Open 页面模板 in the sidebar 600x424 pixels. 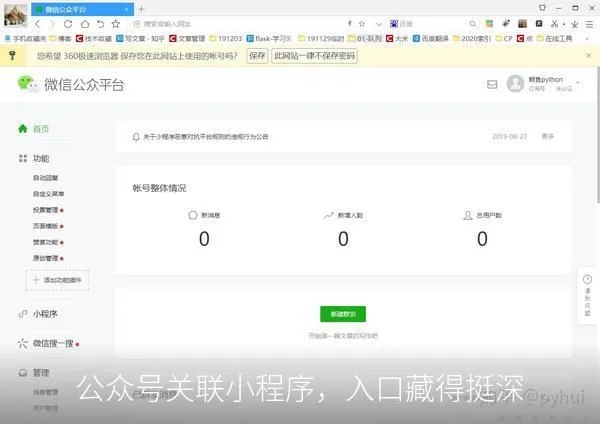coord(48,226)
